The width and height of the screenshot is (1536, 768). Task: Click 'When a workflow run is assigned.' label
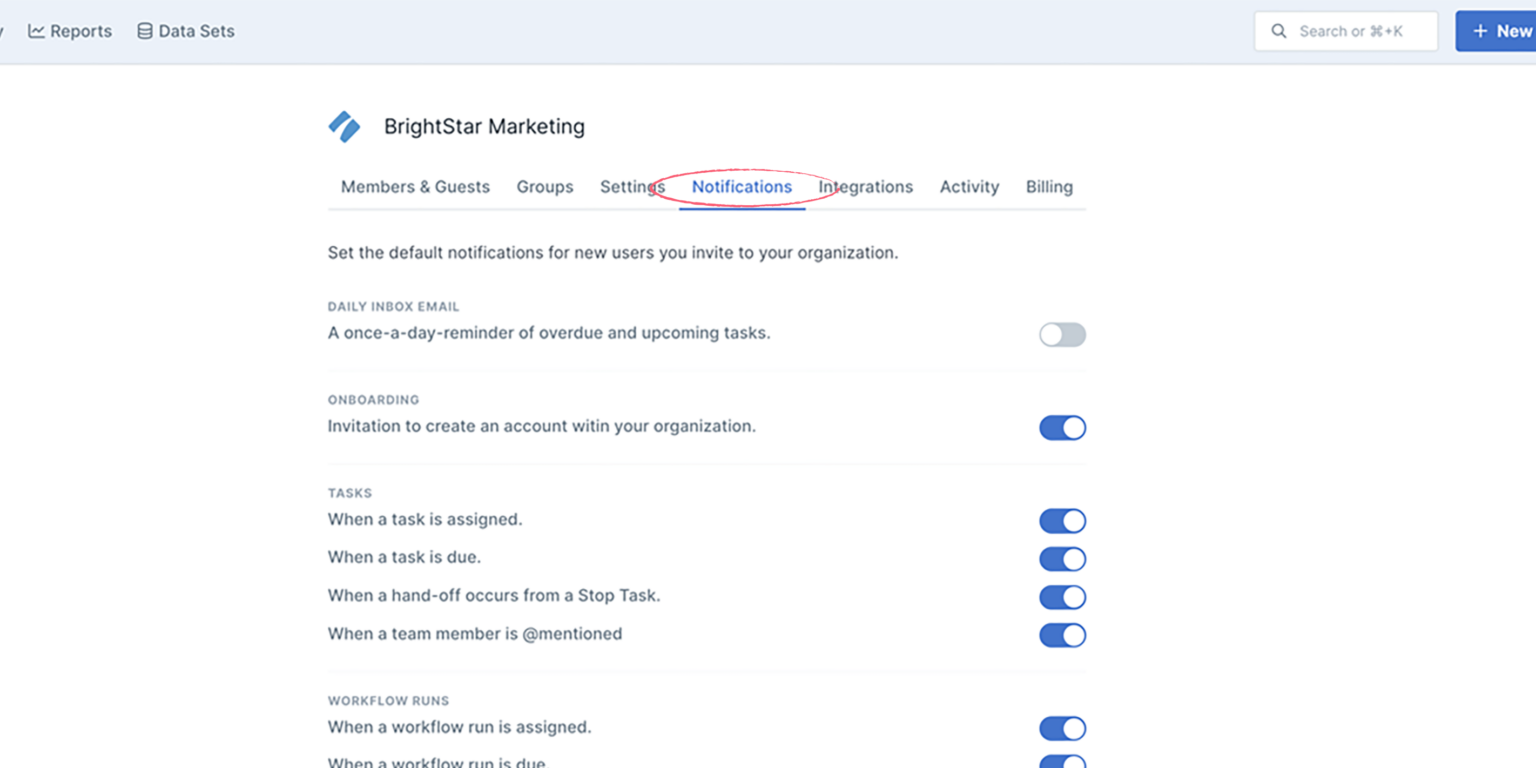pos(460,727)
